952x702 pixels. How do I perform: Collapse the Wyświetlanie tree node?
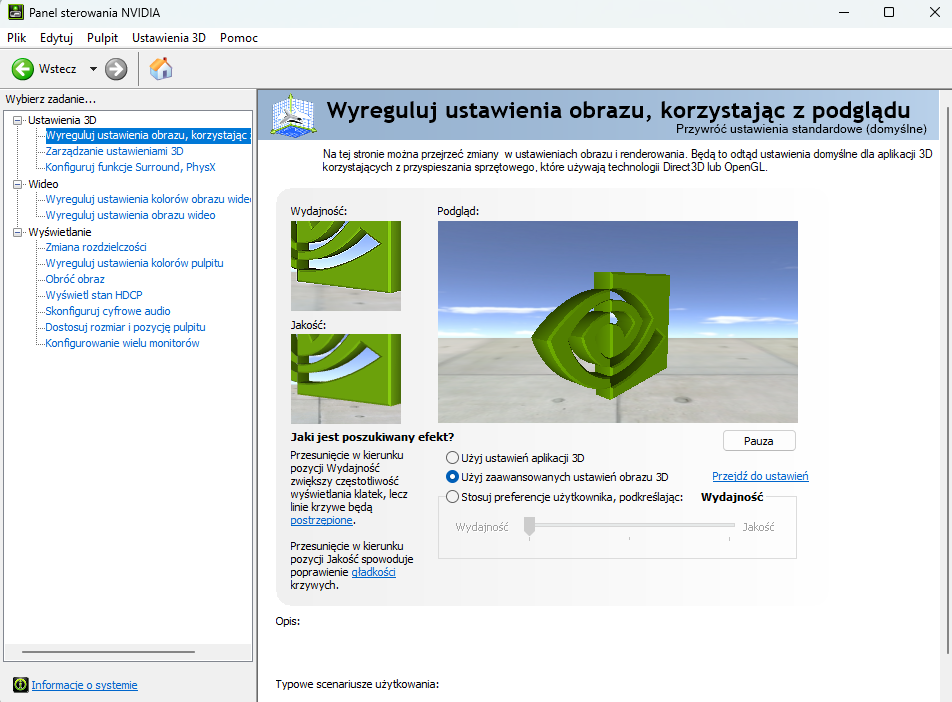(x=18, y=232)
